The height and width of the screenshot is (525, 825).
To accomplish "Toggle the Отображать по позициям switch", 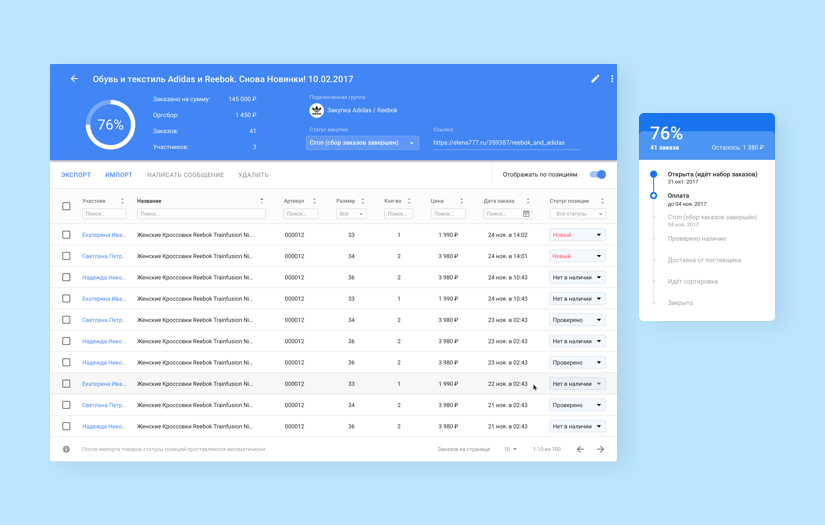I will 597,175.
